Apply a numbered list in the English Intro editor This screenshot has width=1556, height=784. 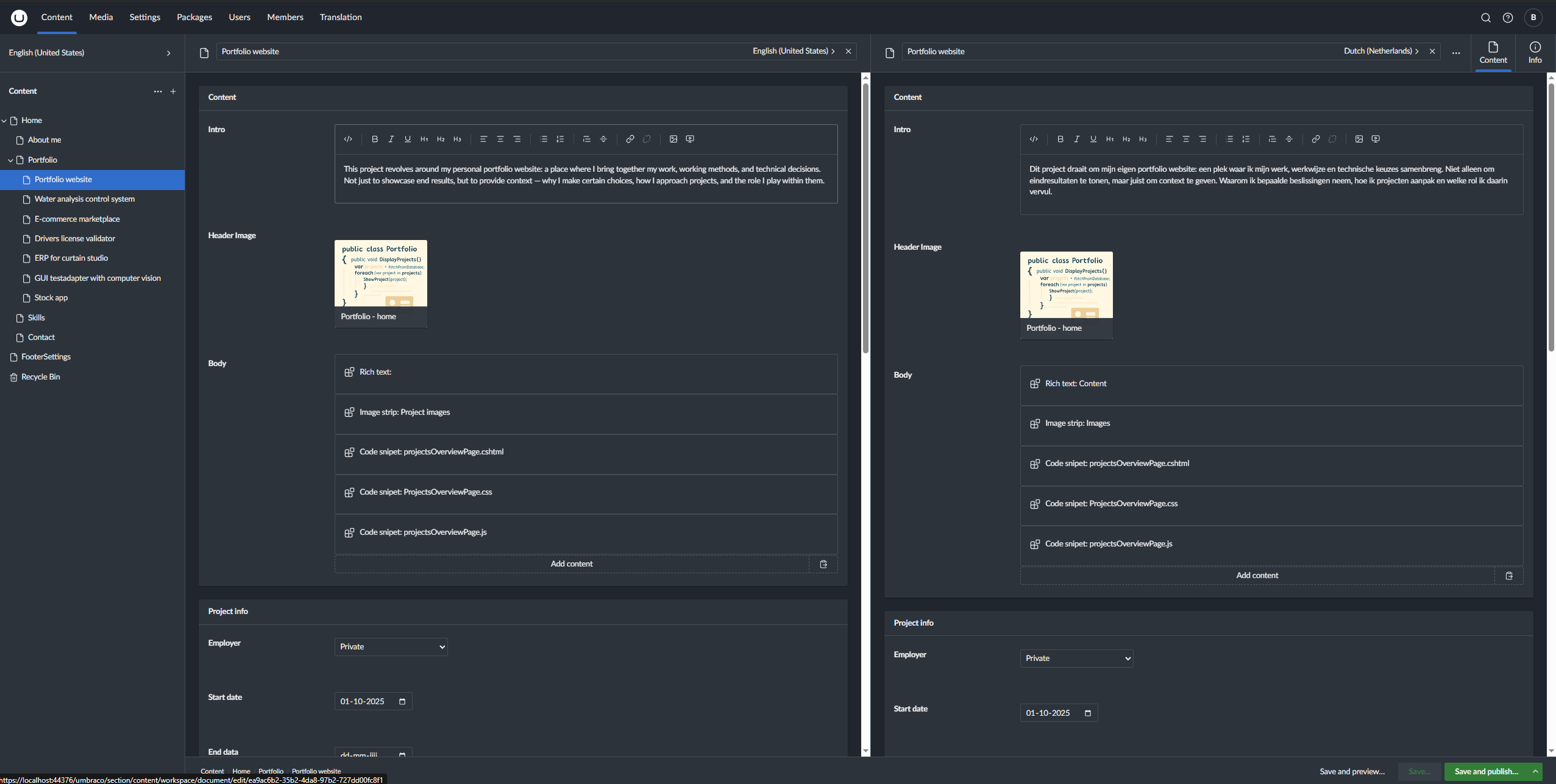point(560,139)
